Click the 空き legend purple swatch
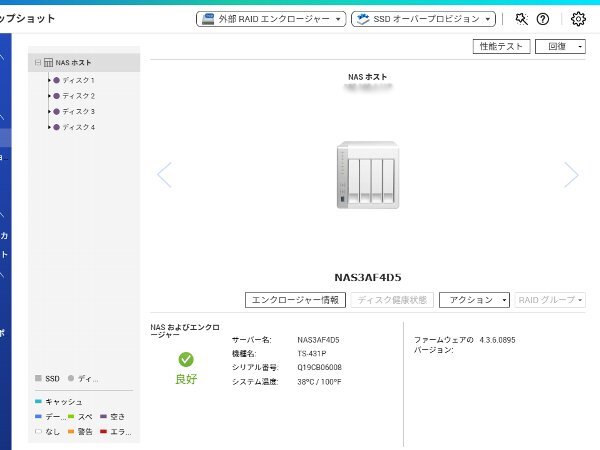 (103, 416)
